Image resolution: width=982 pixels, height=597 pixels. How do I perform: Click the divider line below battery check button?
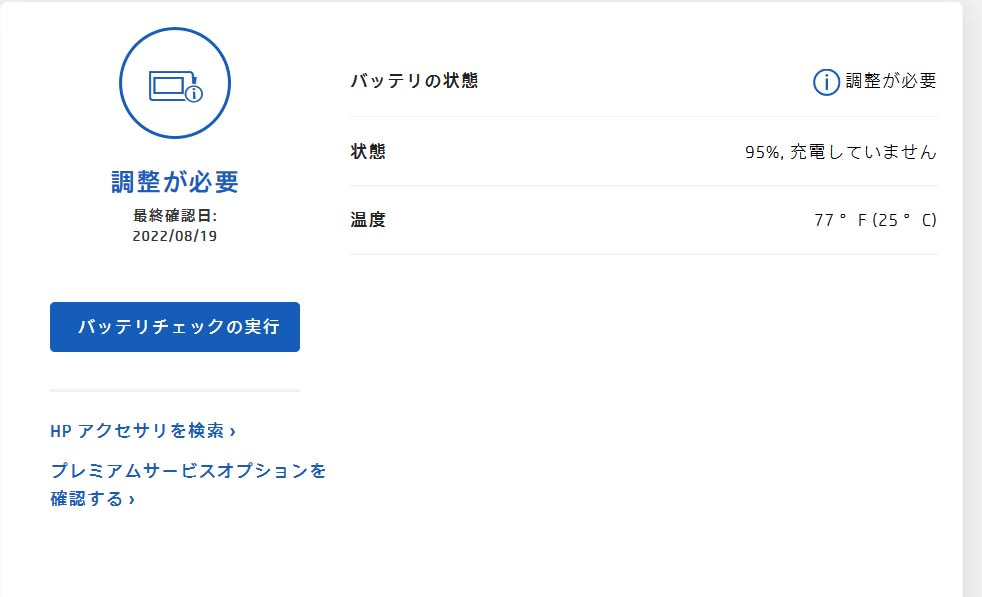[x=175, y=390]
